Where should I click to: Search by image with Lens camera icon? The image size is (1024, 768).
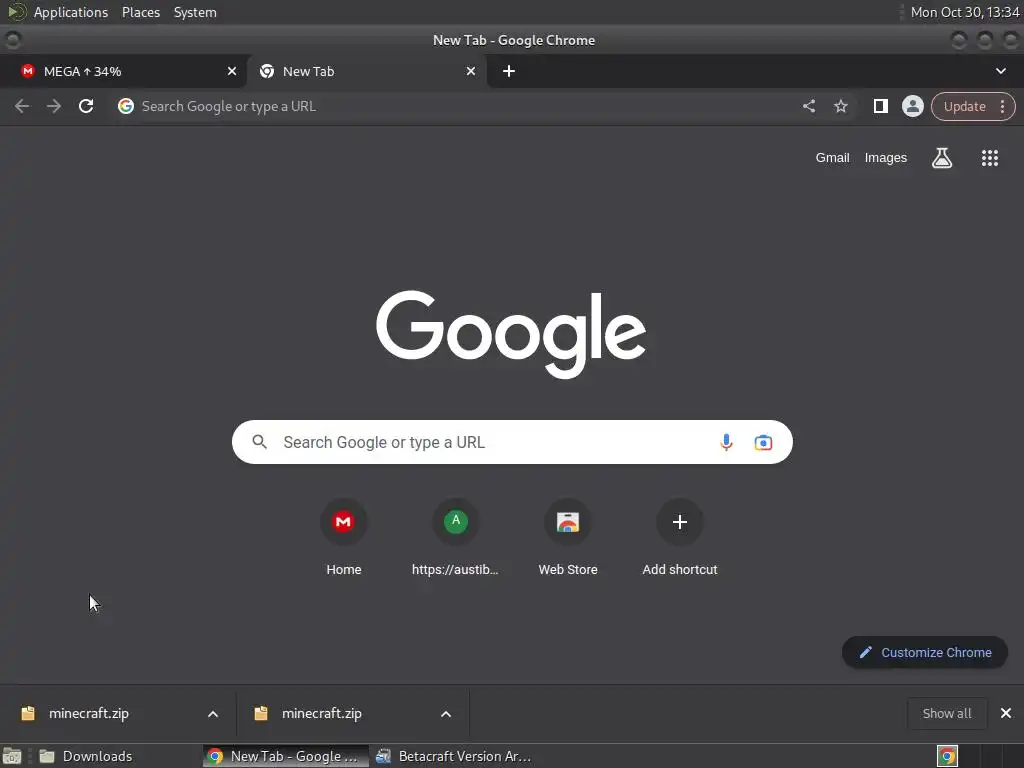763,442
